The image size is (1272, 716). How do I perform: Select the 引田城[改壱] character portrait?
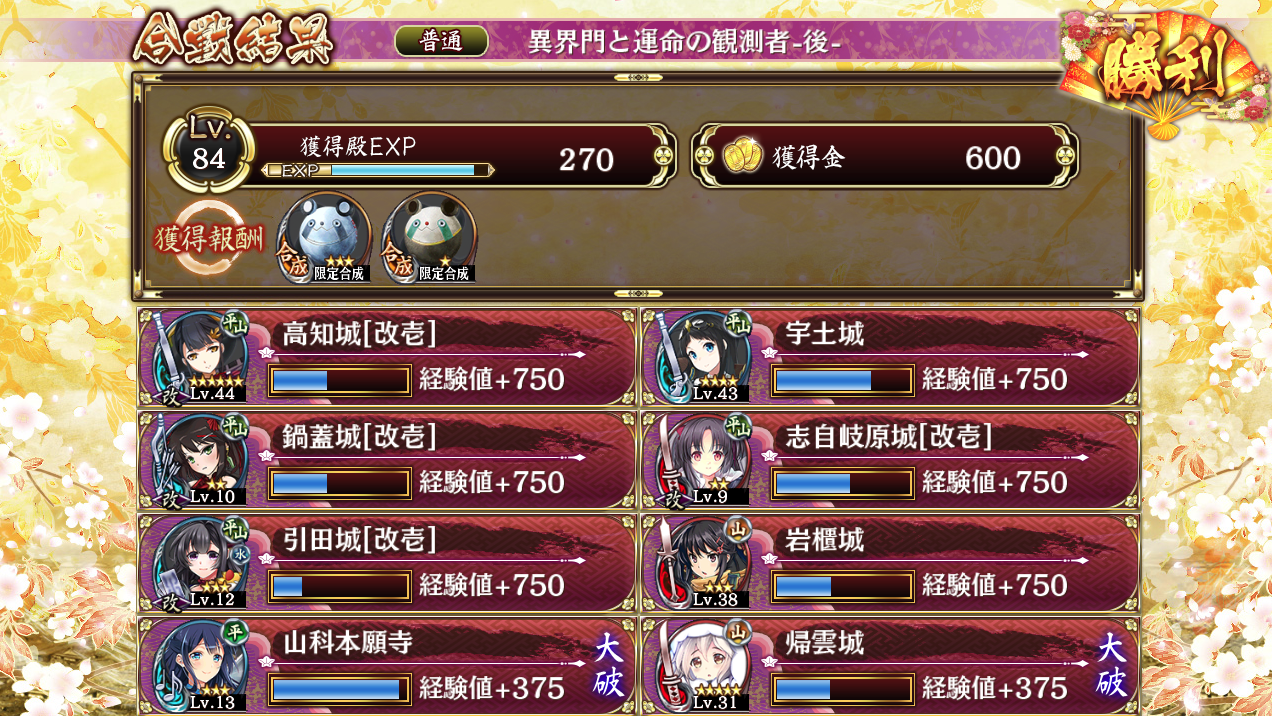197,563
